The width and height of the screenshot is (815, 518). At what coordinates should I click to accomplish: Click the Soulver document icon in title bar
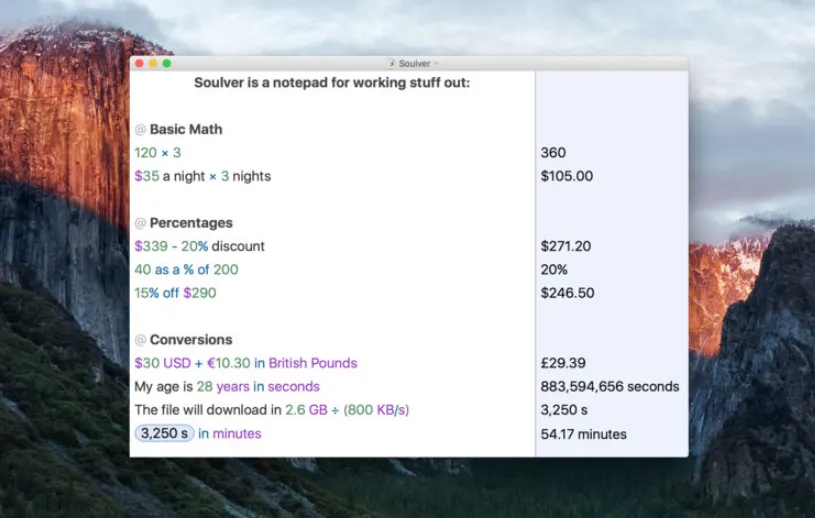click(391, 63)
